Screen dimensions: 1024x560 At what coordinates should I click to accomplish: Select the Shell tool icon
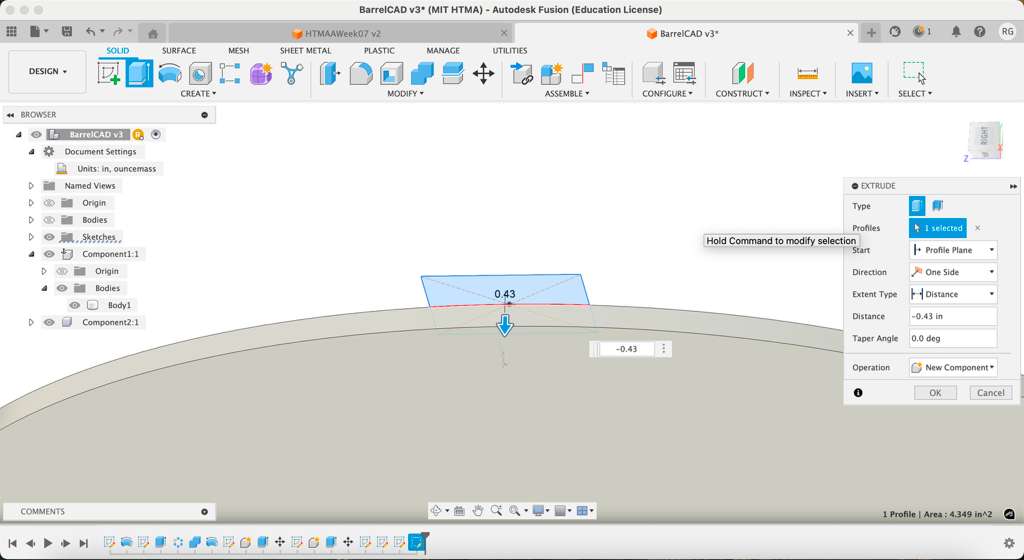pyautogui.click(x=391, y=73)
